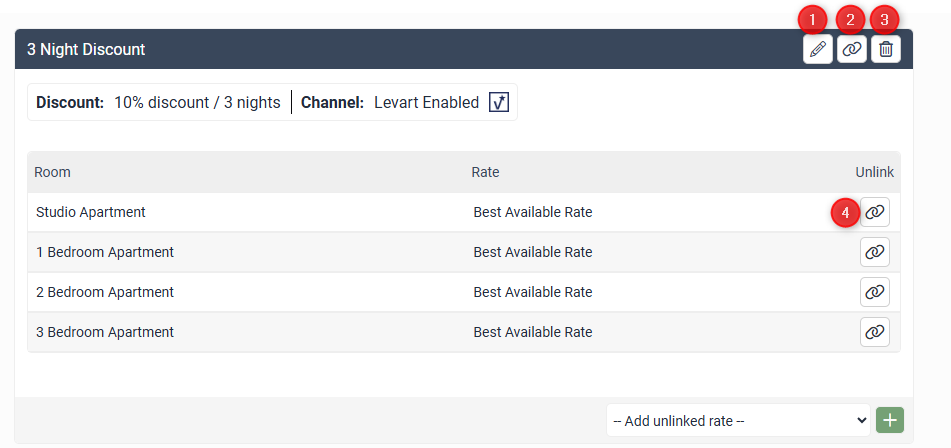Unlink the 2 Bedroom Apartment rate
The image size is (951, 448).
click(x=874, y=292)
